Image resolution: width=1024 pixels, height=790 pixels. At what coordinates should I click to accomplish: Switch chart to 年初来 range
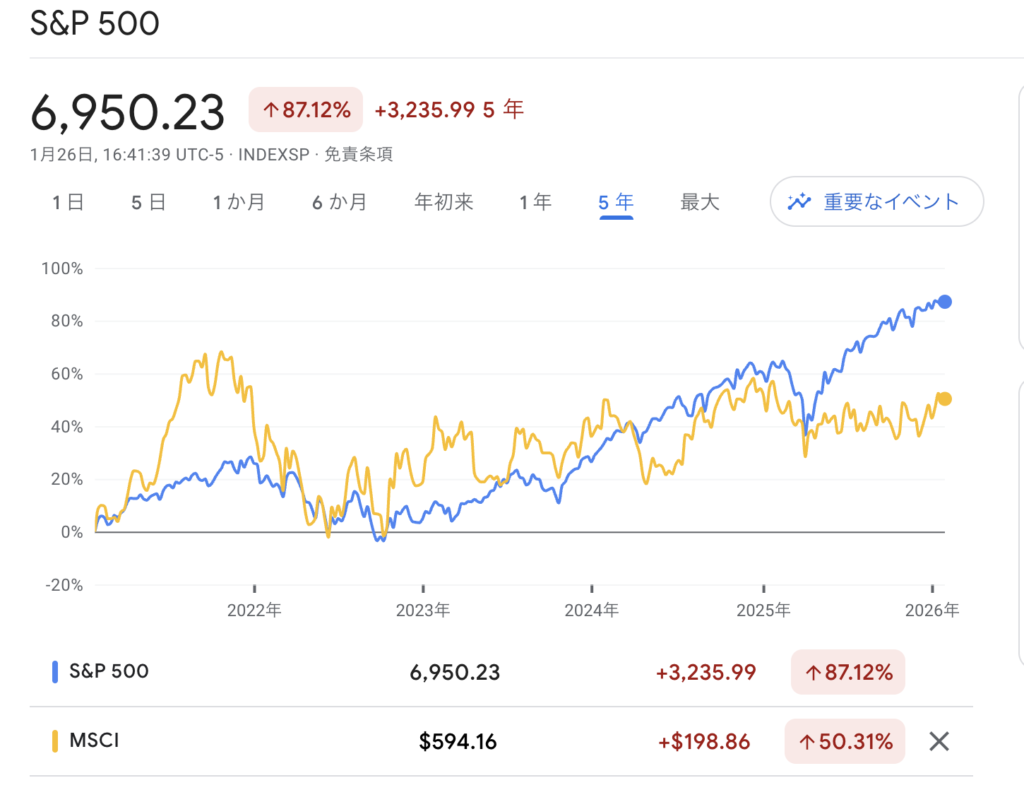444,202
